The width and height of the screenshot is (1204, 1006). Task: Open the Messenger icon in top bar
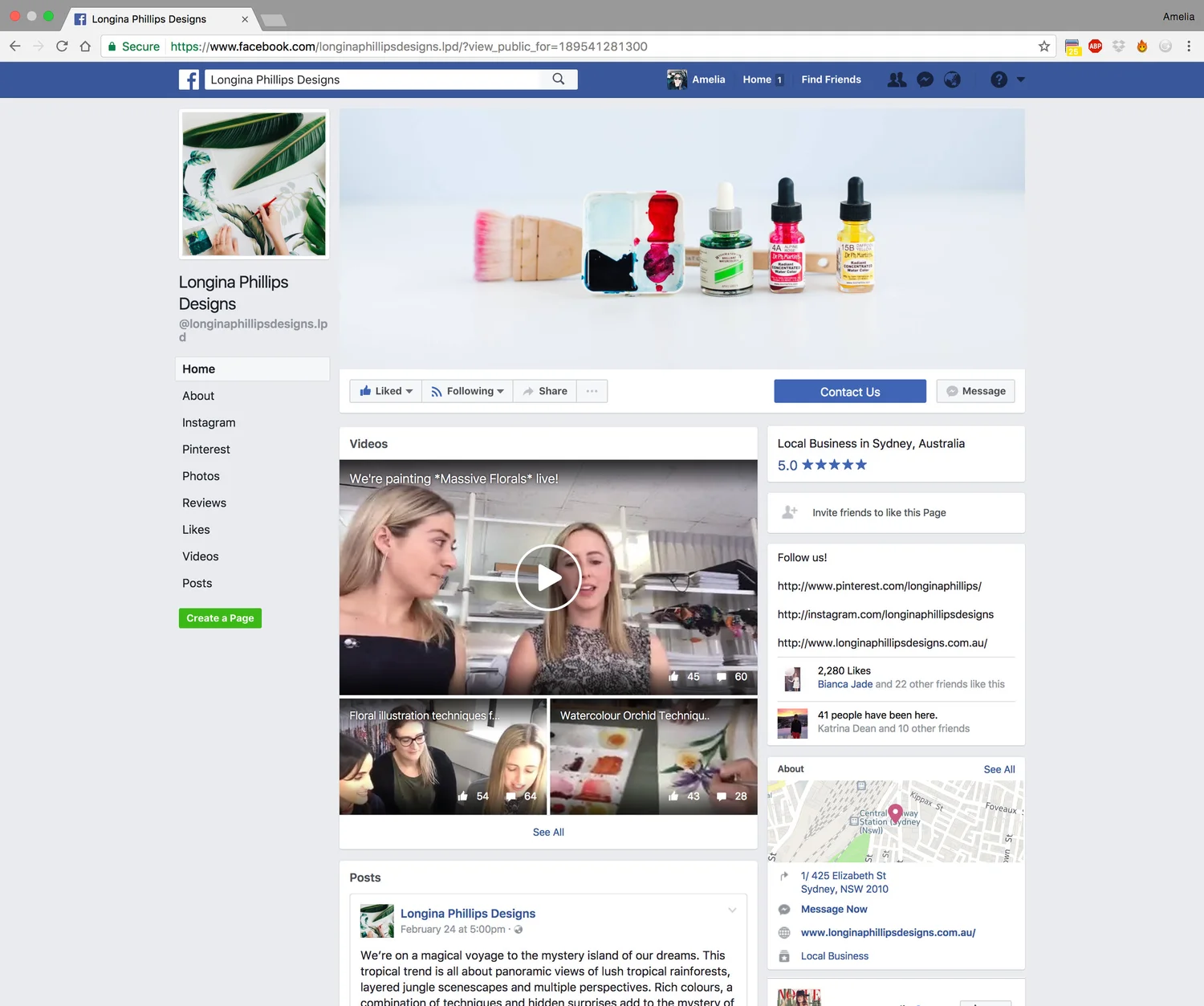coord(925,79)
